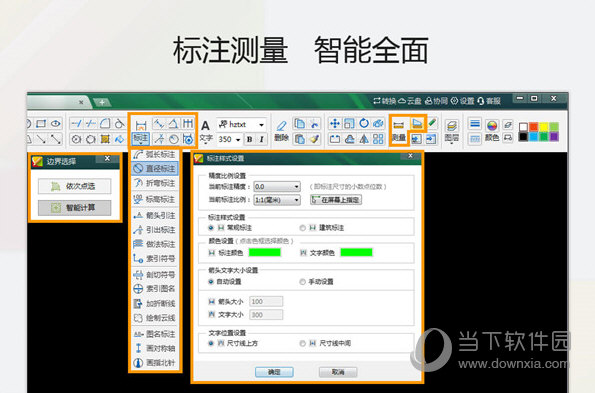Click the eye view icon

click(56, 124)
